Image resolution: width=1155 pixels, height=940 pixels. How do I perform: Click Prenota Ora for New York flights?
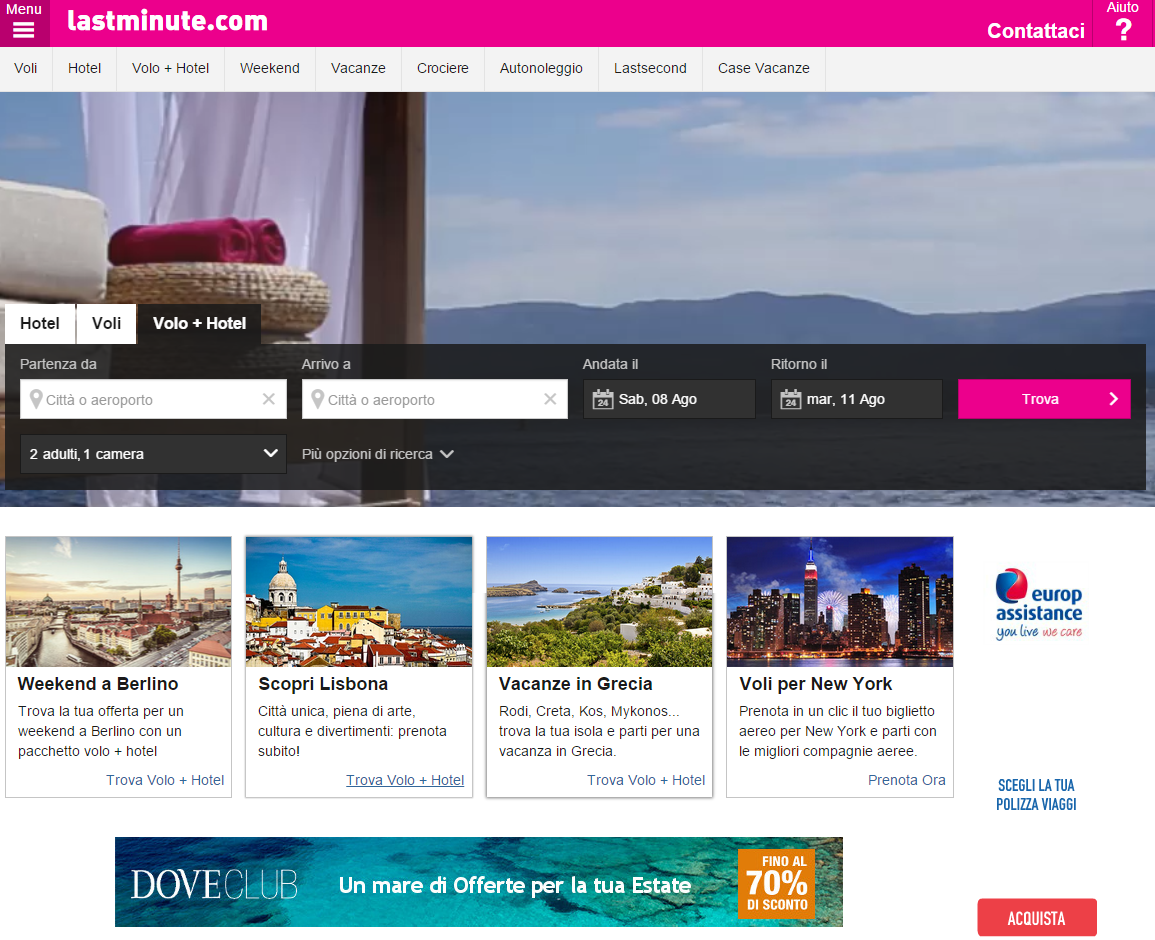[907, 780]
